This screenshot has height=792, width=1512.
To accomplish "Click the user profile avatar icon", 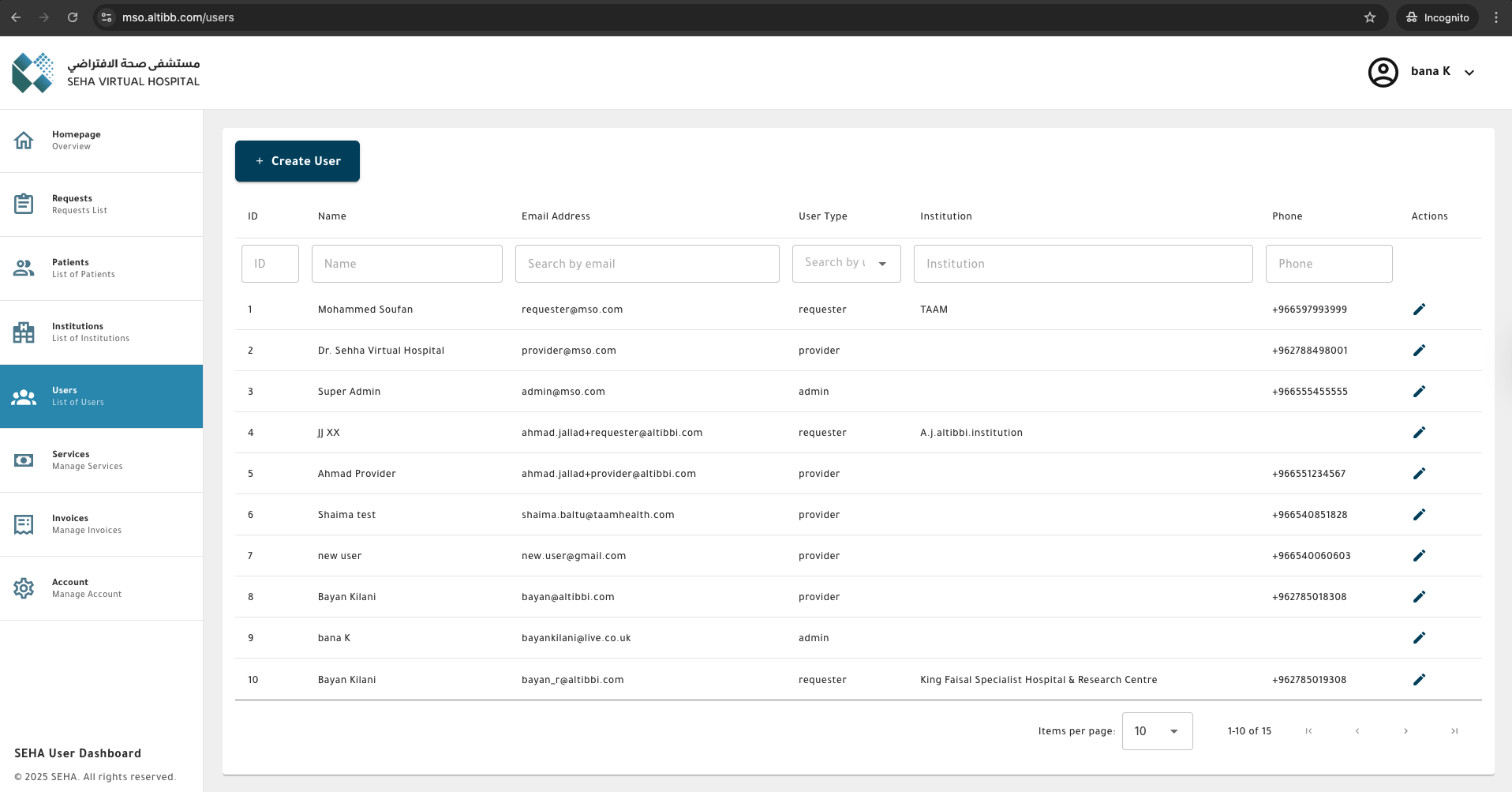I will (x=1383, y=72).
